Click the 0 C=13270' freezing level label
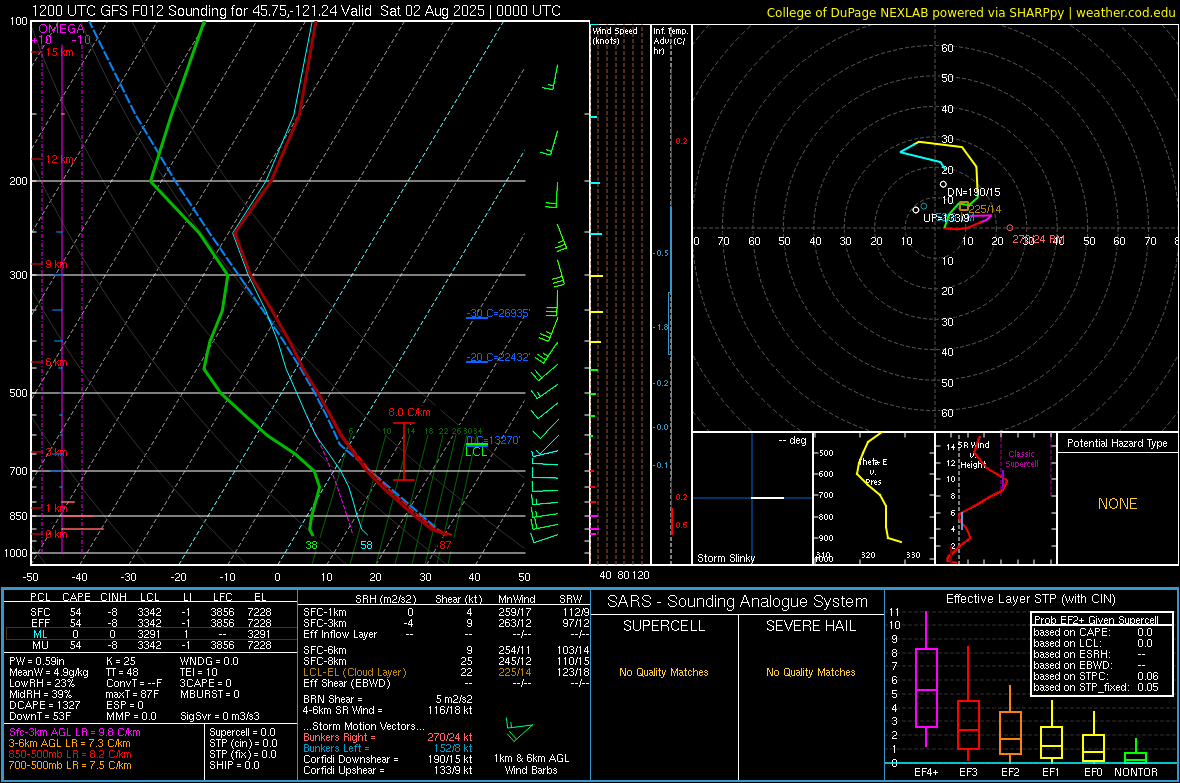Image resolution: width=1180 pixels, height=783 pixels. coord(493,440)
